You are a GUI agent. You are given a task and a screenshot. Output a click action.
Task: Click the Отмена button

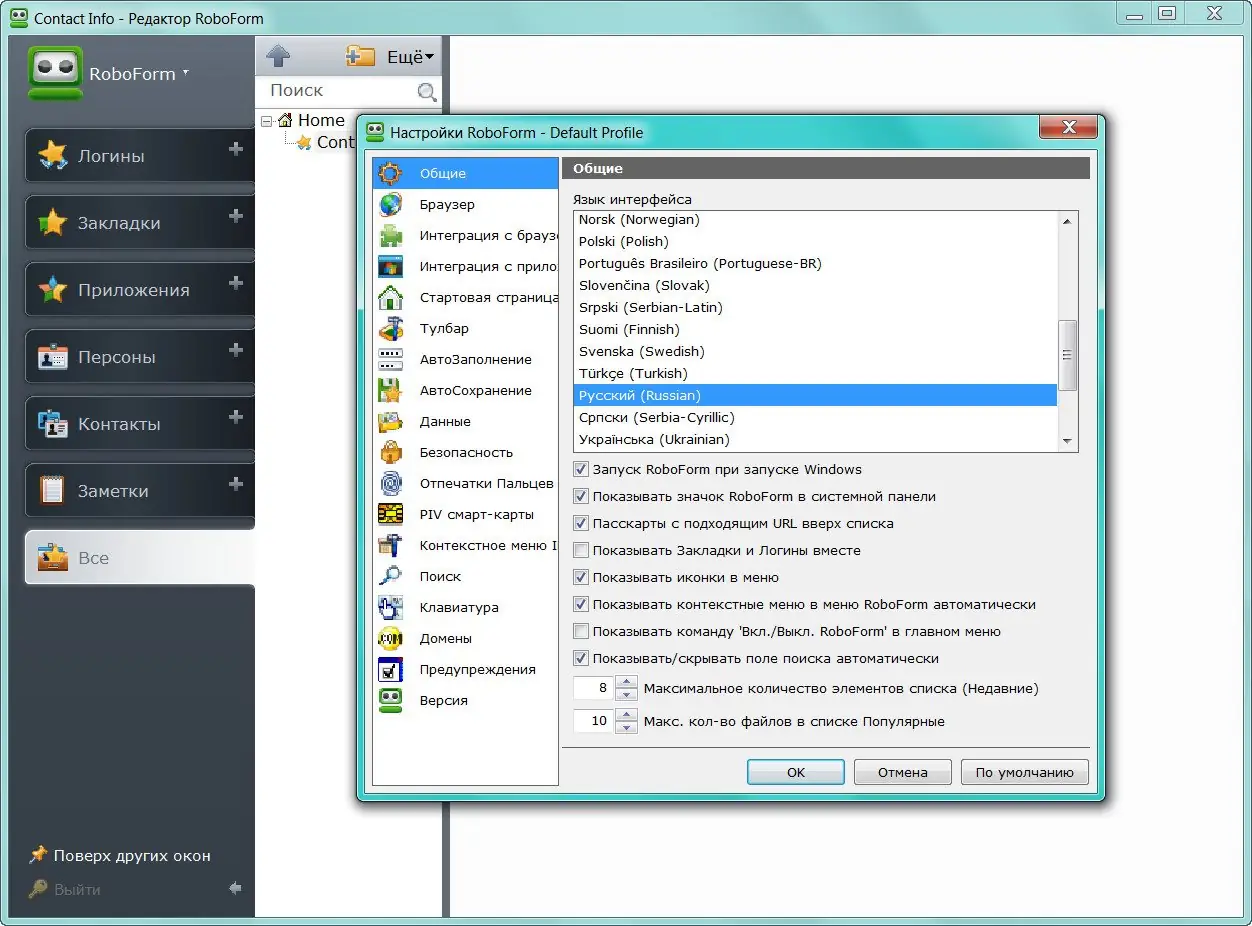[902, 772]
